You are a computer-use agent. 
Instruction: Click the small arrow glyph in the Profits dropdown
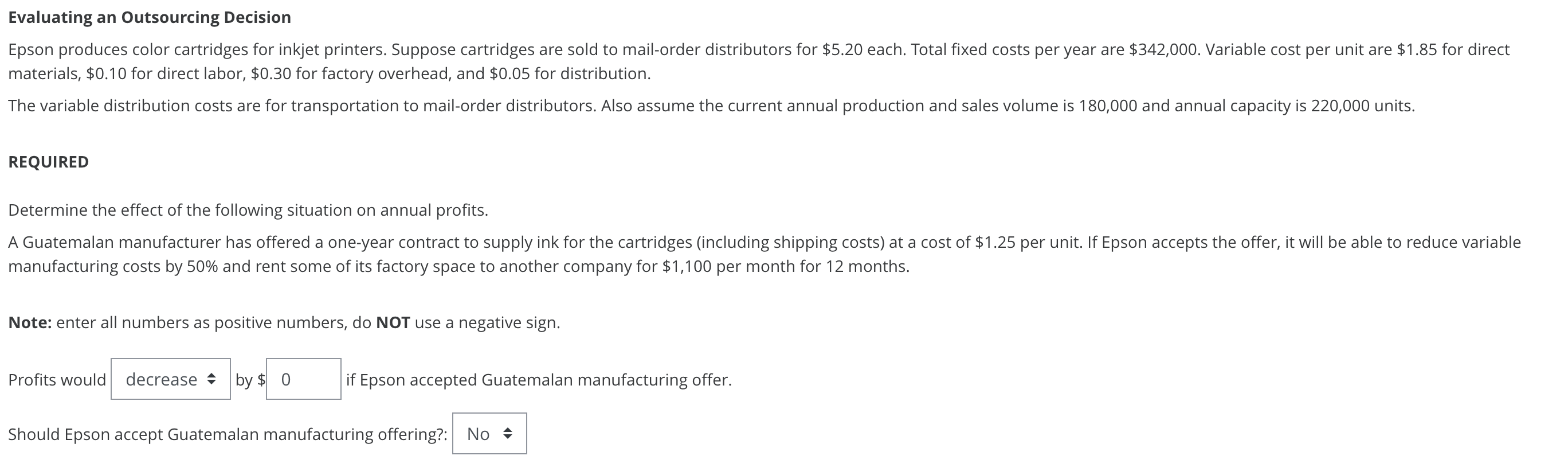211,379
